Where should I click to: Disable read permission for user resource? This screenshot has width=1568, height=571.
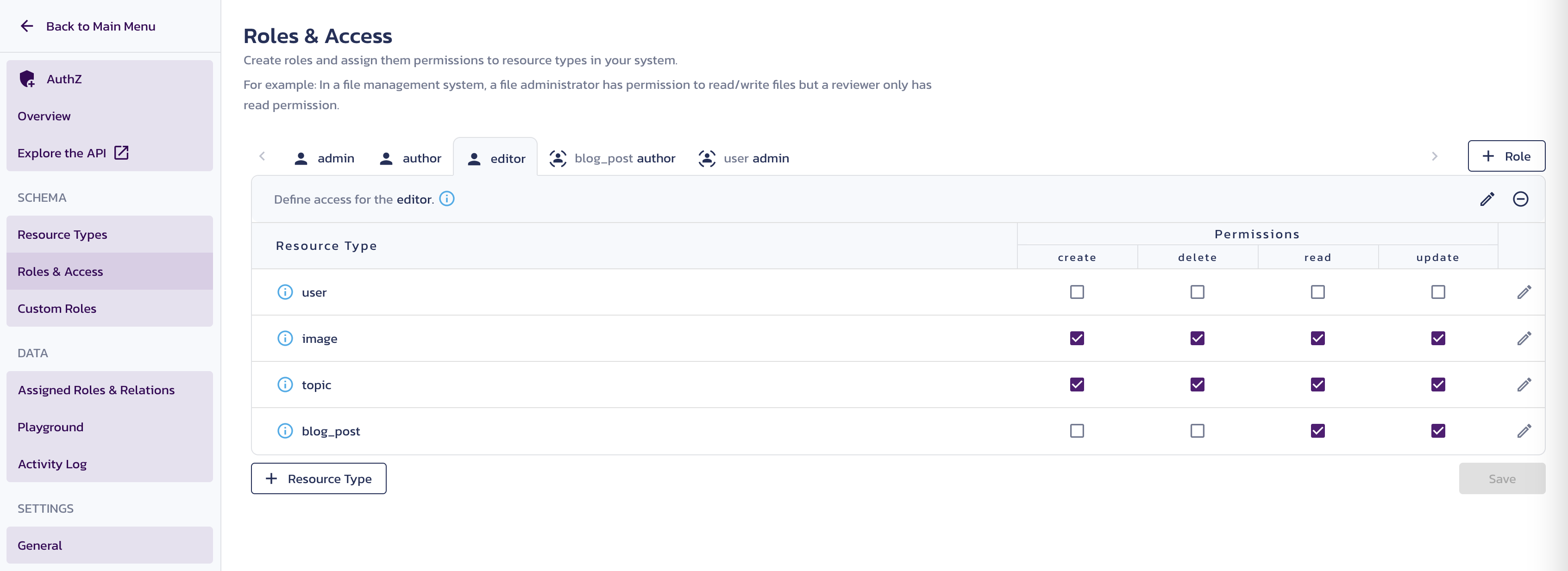(1317, 292)
